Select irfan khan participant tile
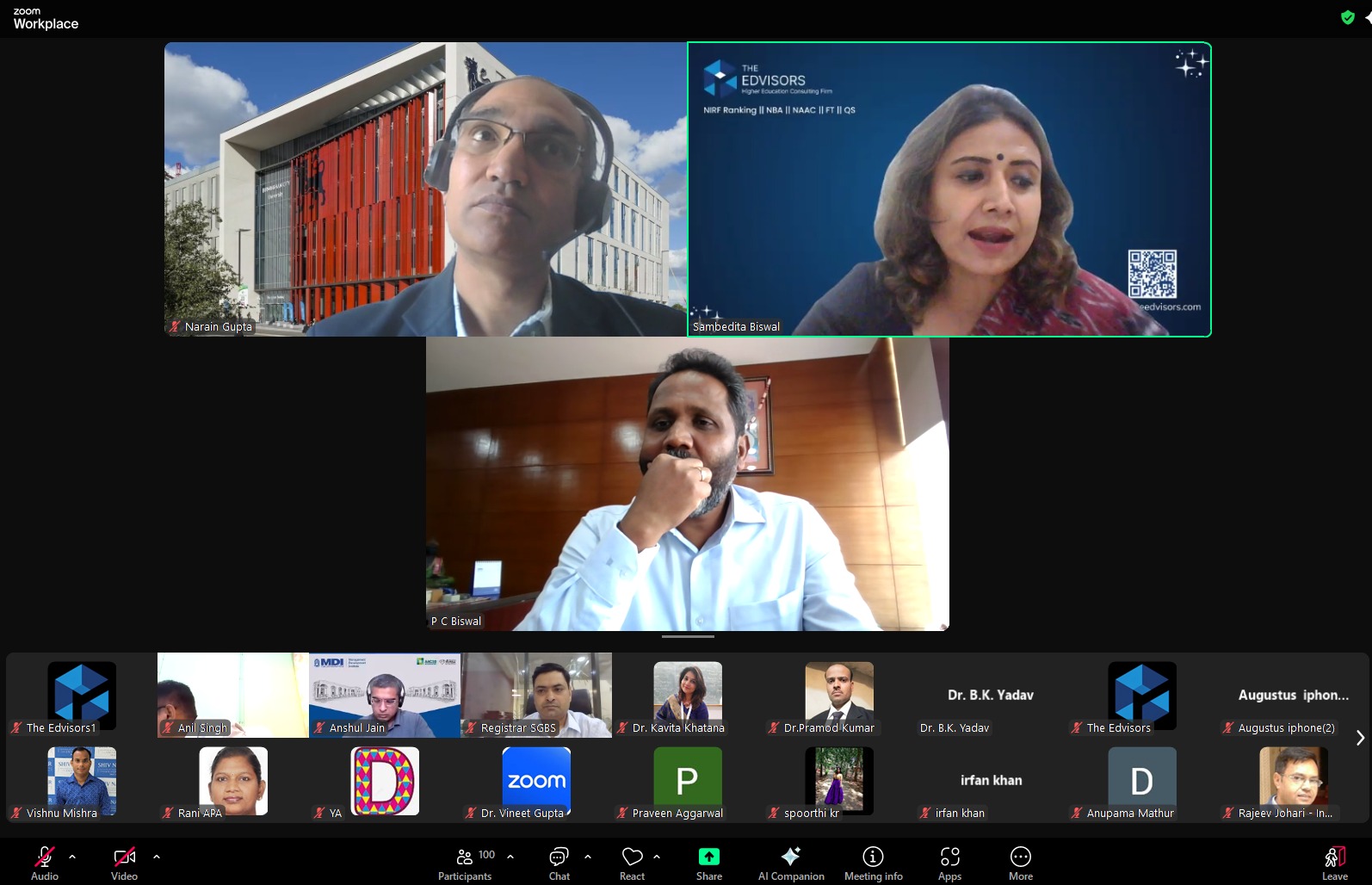The image size is (1372, 885). 991,781
